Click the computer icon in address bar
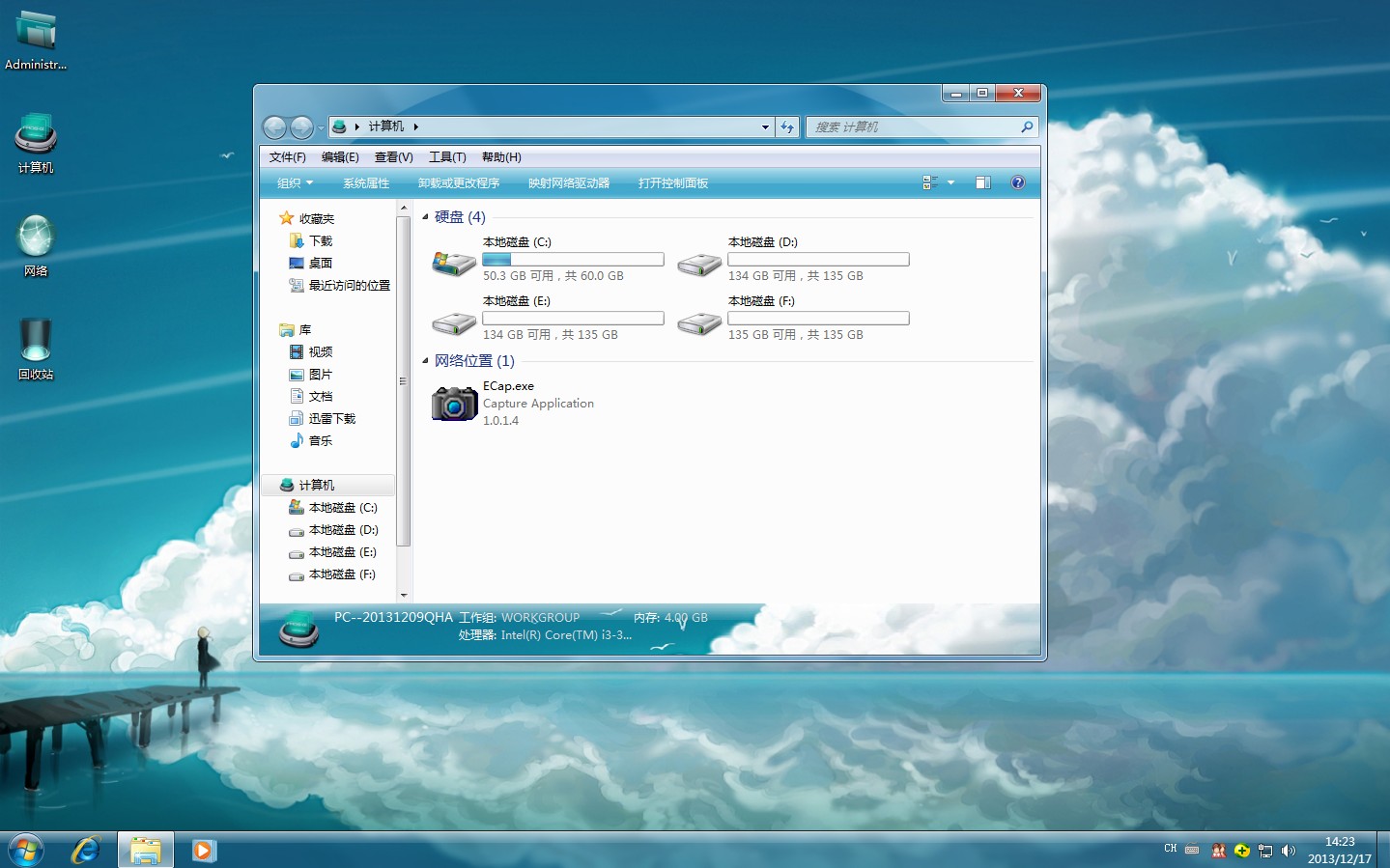The image size is (1390, 868). tap(339, 126)
